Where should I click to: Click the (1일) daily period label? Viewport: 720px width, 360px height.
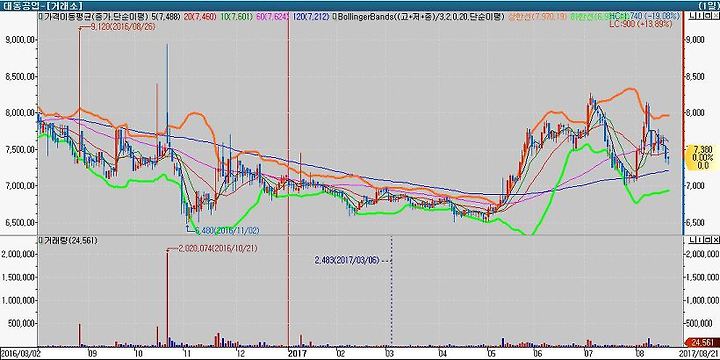pos(708,5)
